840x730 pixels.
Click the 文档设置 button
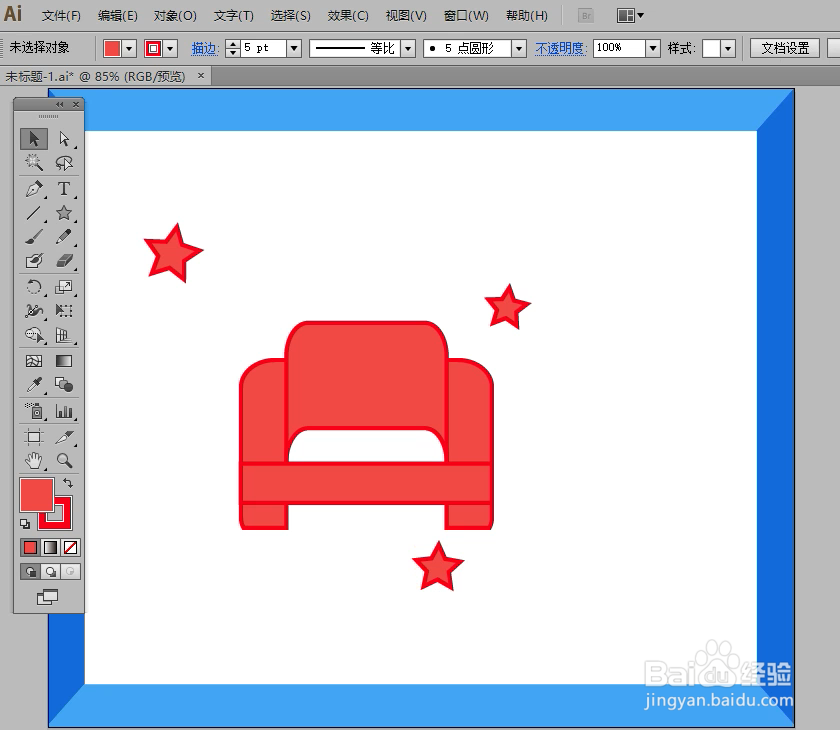point(785,48)
